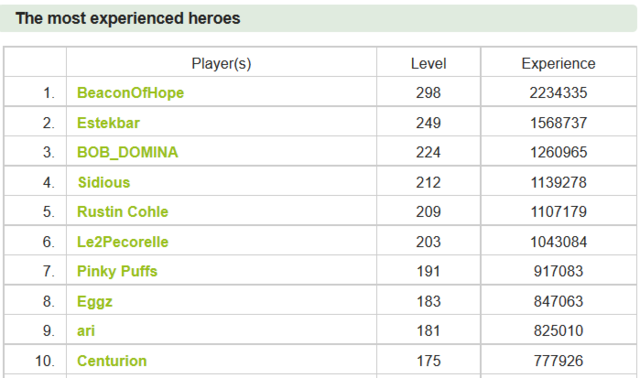Open Estekbar player profile

pos(108,123)
